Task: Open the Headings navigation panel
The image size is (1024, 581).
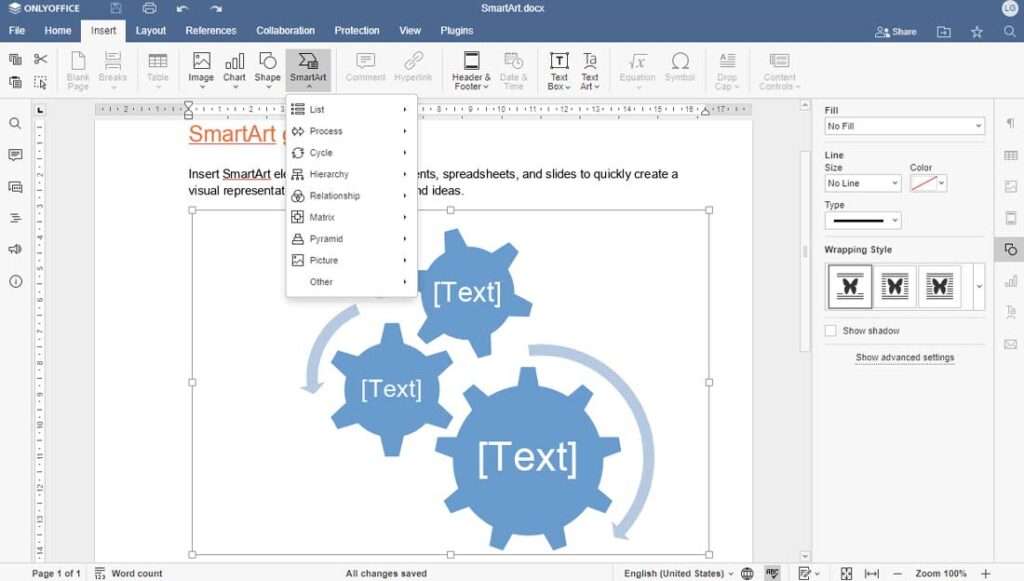Action: (x=15, y=218)
